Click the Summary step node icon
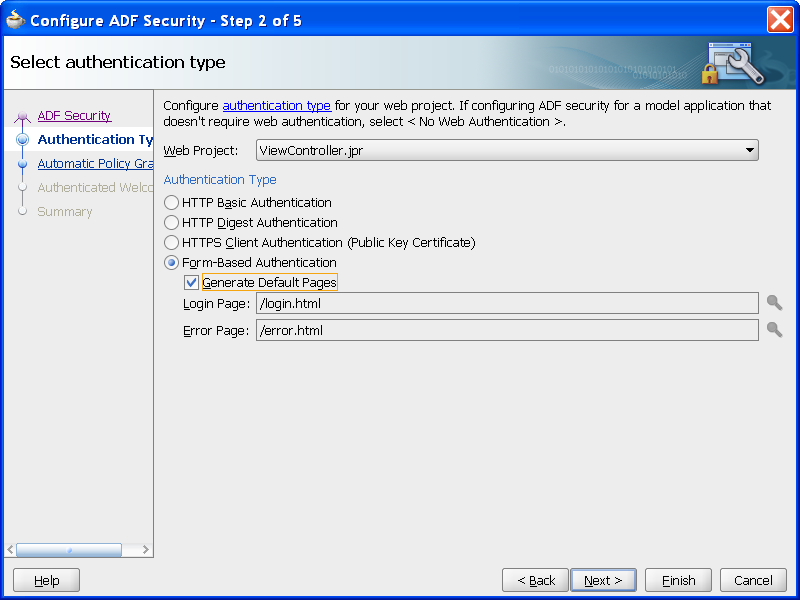This screenshot has width=800, height=600. (x=22, y=211)
